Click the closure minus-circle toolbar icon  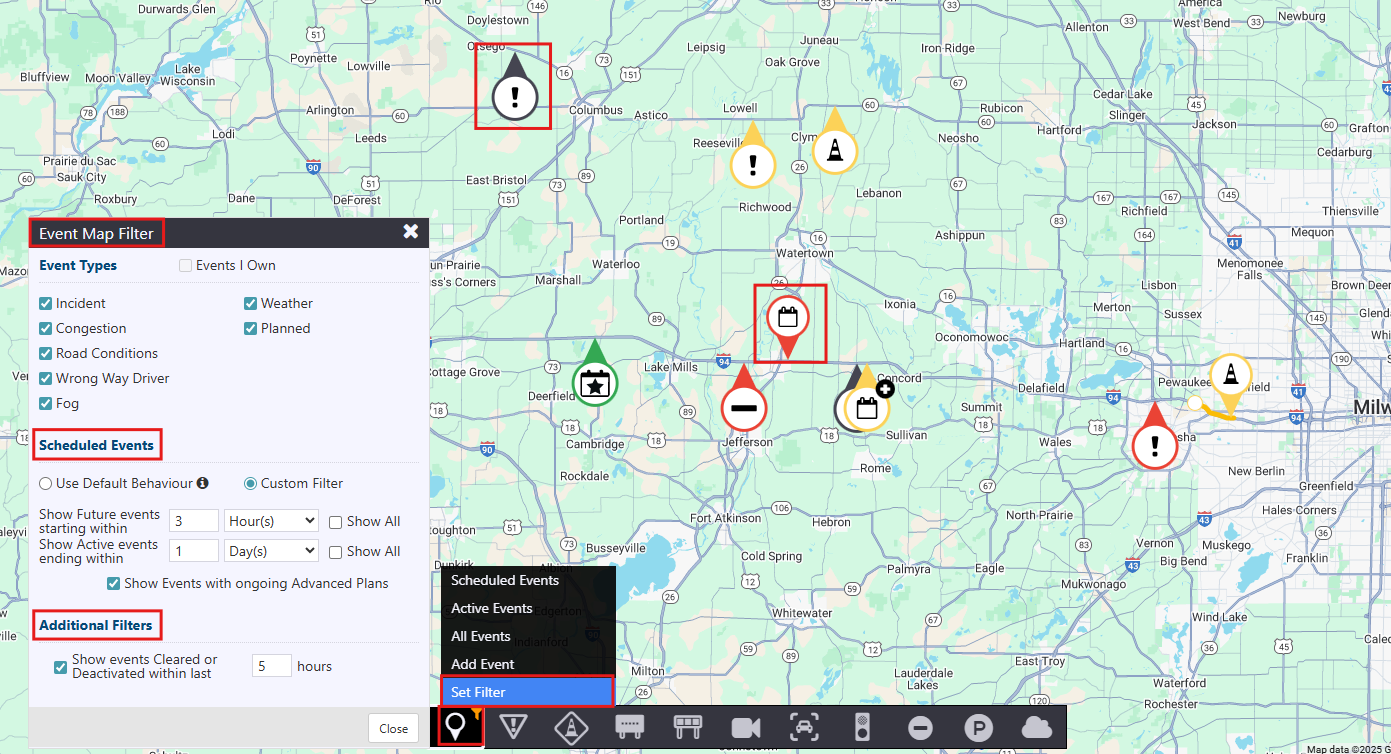[920, 727]
